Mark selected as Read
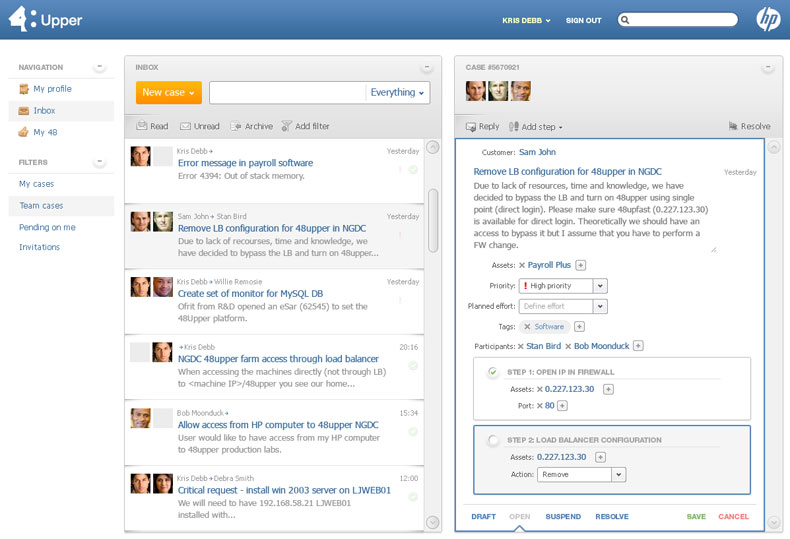790x539 pixels. [152, 126]
